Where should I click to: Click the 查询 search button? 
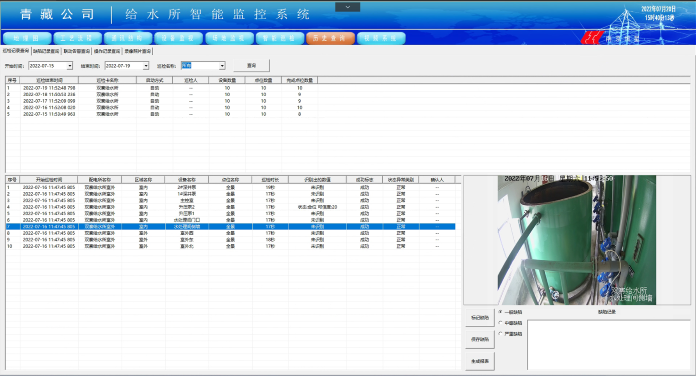[252, 65]
